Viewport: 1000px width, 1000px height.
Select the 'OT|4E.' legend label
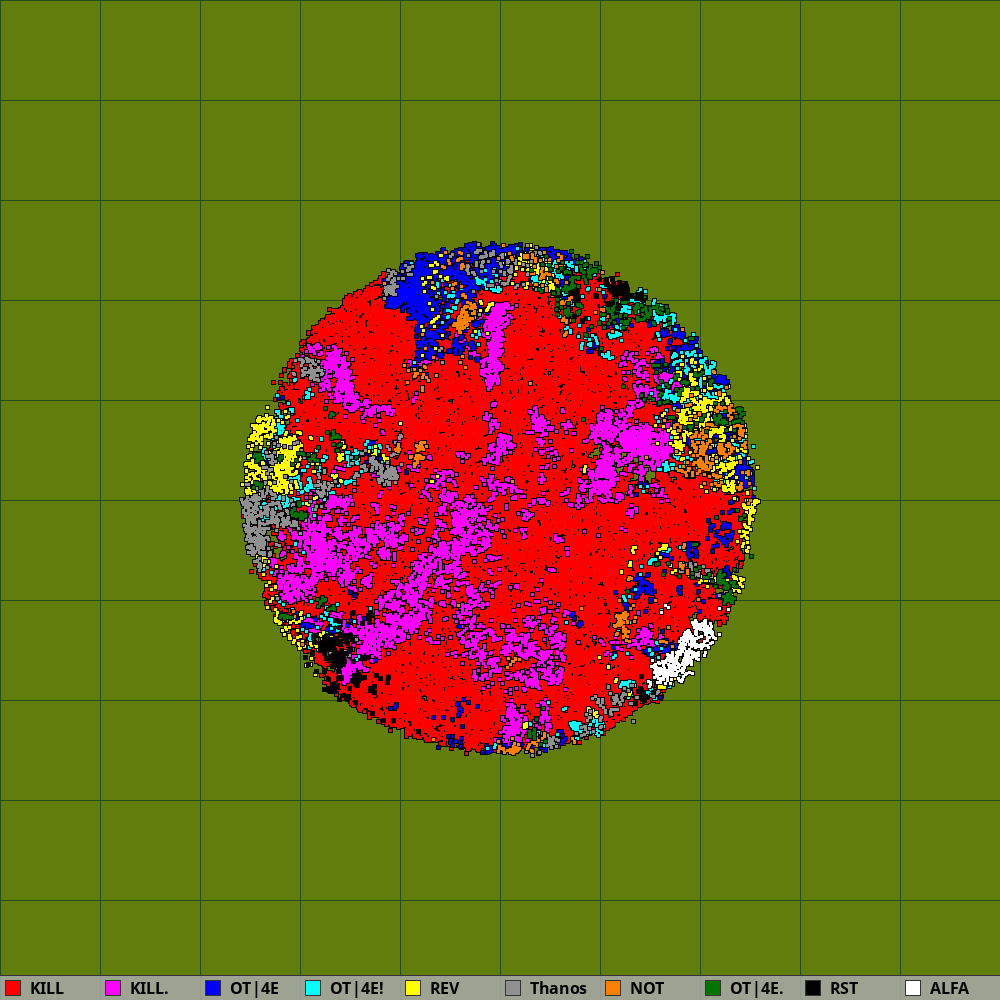[x=756, y=989]
